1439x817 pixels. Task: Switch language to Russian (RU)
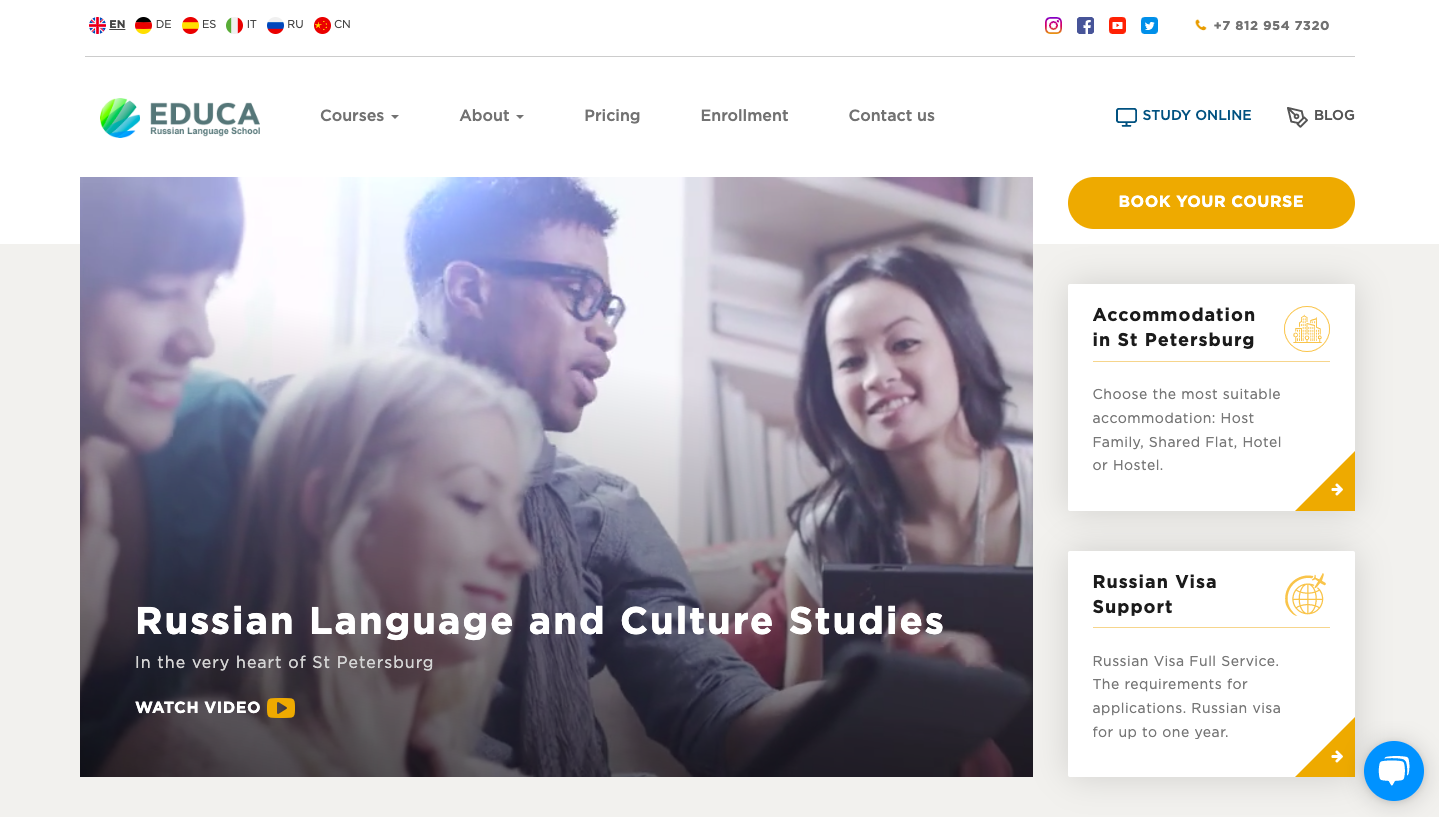285,25
